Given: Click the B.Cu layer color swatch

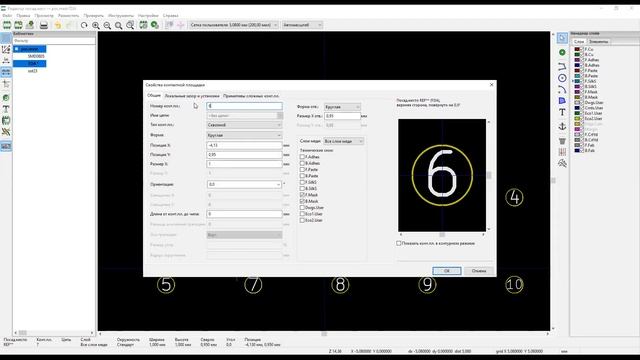Looking at the screenshot, I should [x=577, y=54].
